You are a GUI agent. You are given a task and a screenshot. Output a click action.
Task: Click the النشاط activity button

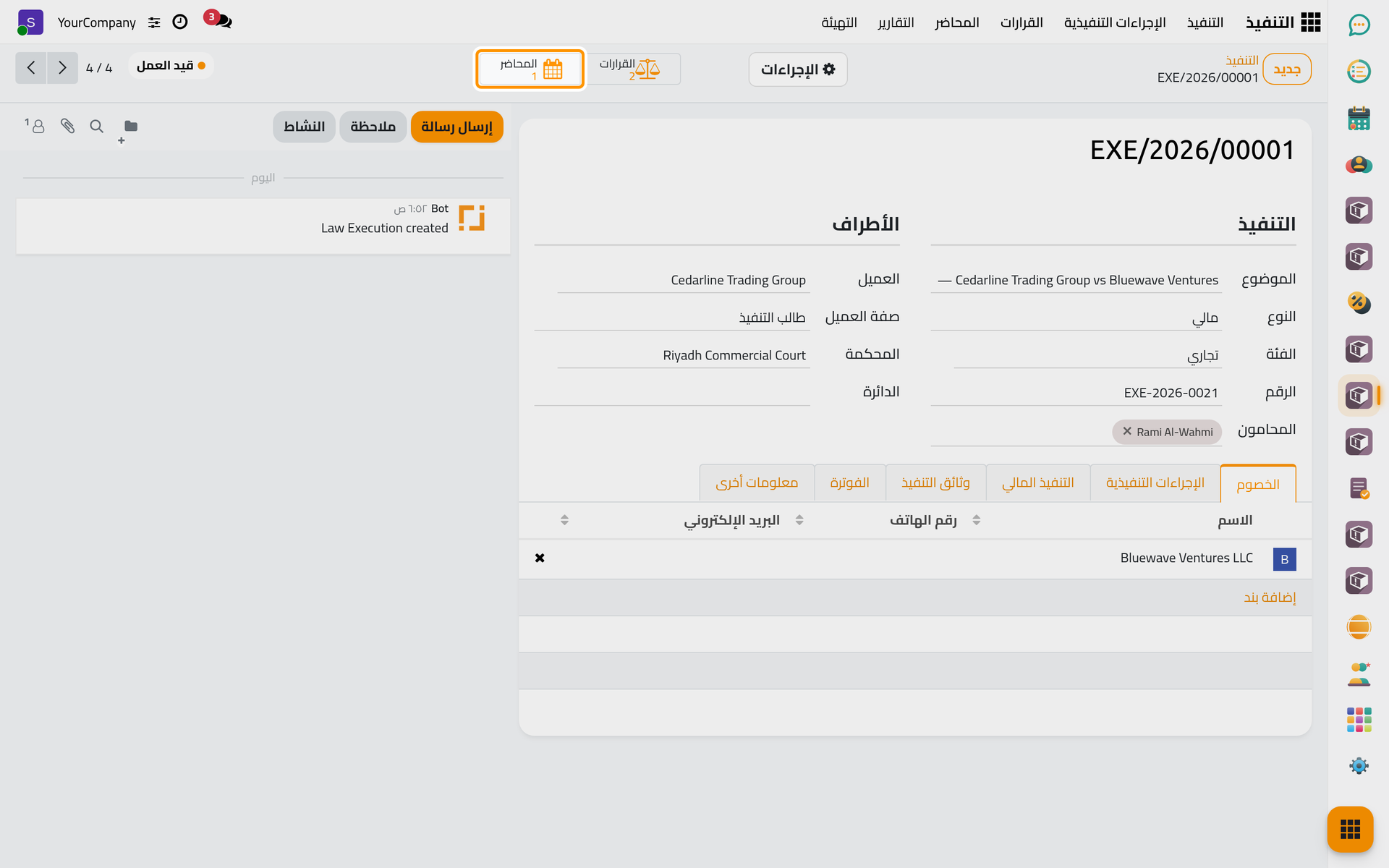304,127
